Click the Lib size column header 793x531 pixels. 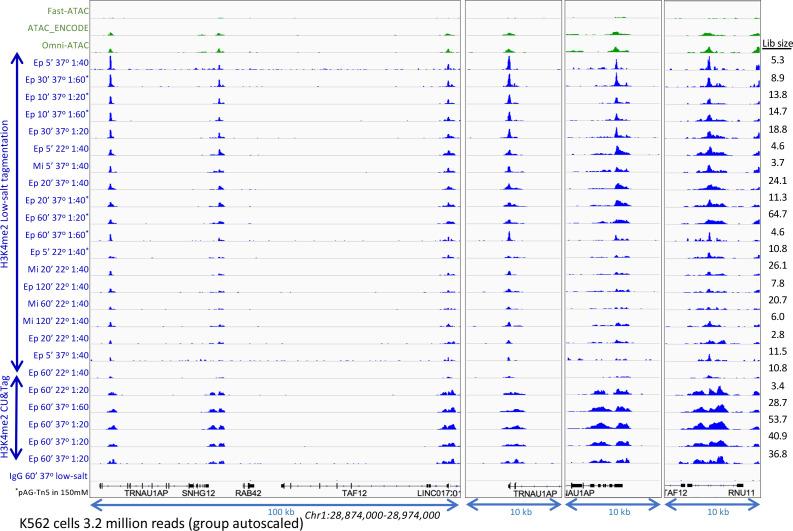[x=777, y=43]
